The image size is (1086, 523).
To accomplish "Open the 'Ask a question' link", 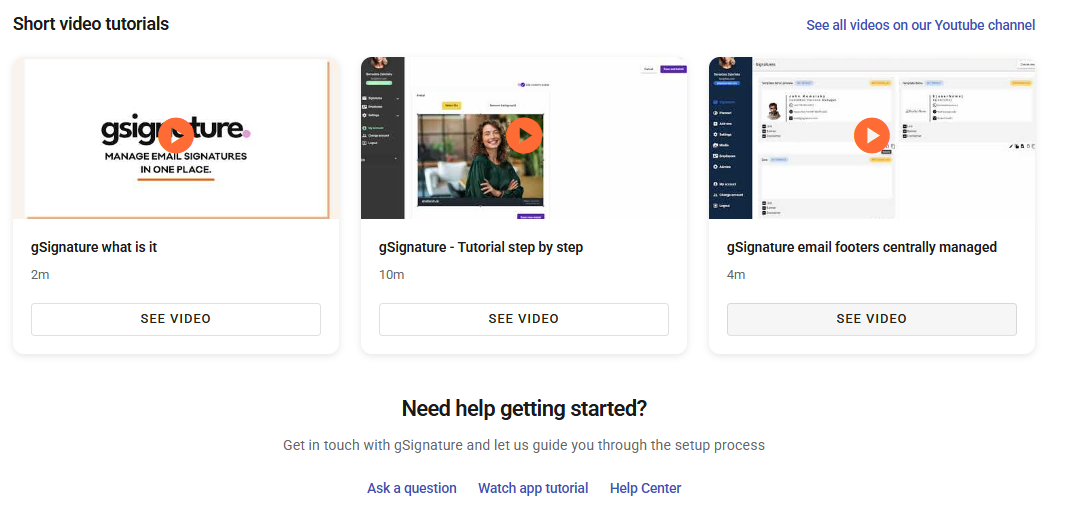I will pos(411,488).
